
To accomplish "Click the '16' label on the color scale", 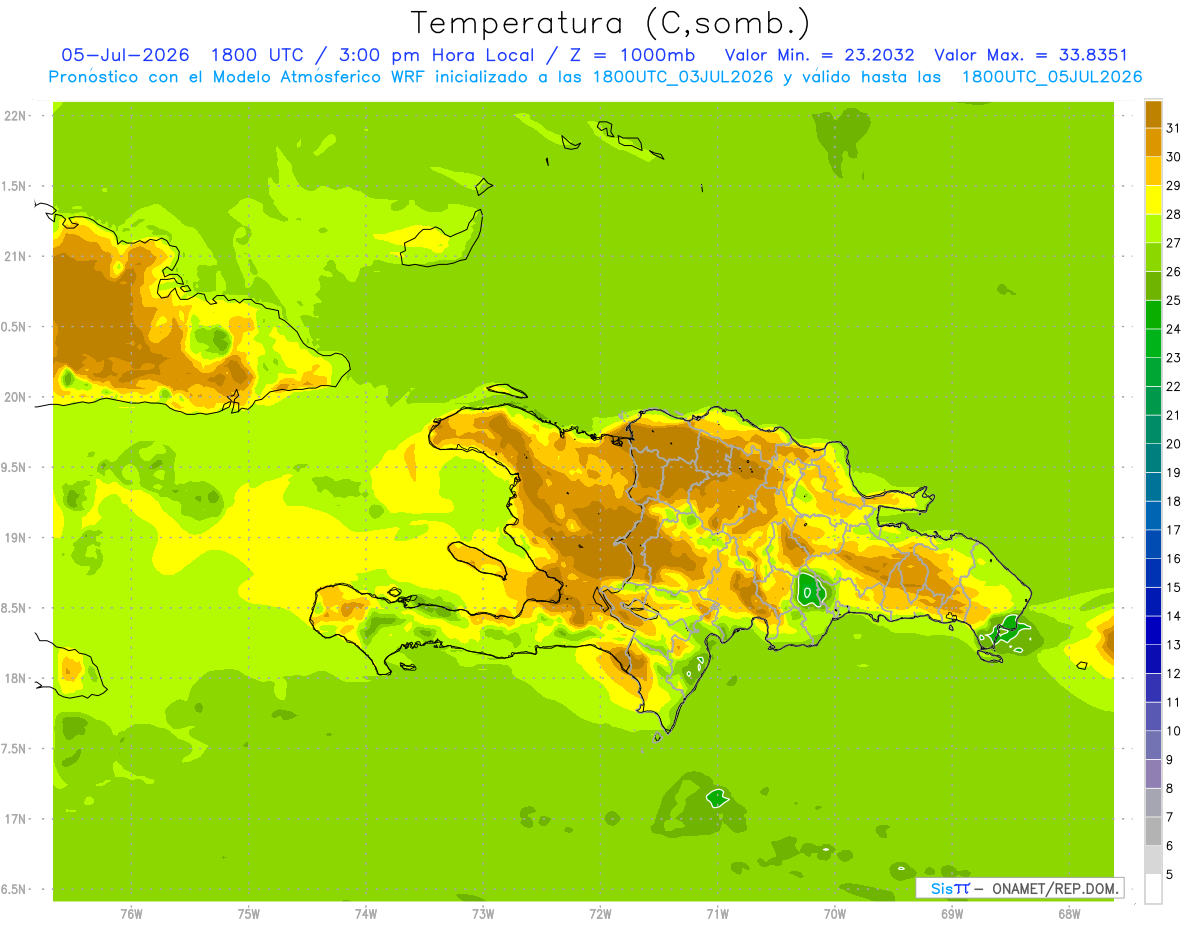I will 1174,559.
